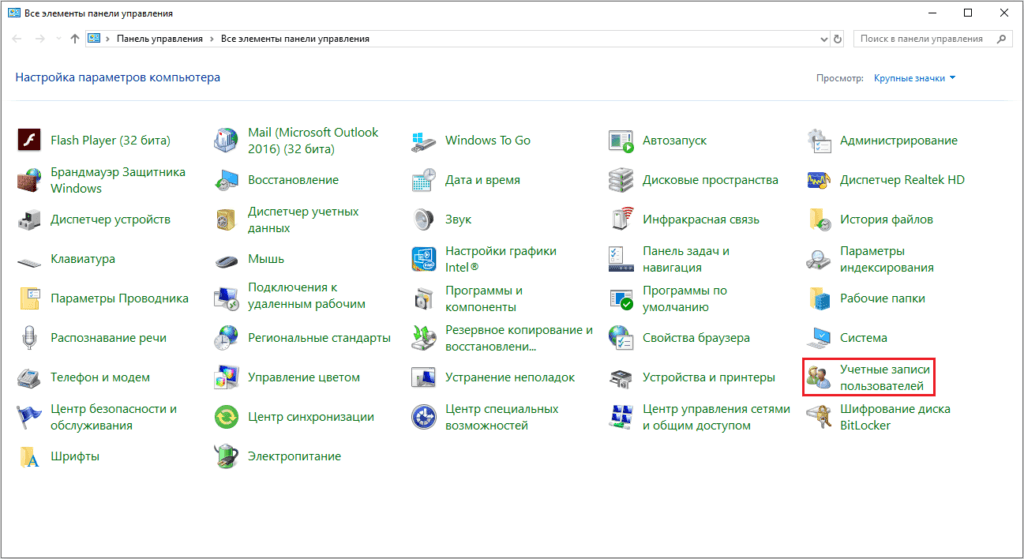1024x559 pixels.
Task: Click the Распознавание речи microphone icon
Action: (x=29, y=338)
